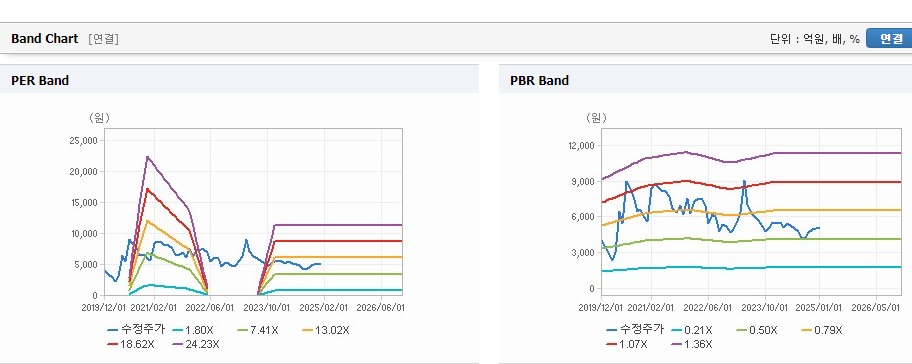Click the 단위 : 억원, 배, % label
912x364 pixels.
[x=814, y=39]
